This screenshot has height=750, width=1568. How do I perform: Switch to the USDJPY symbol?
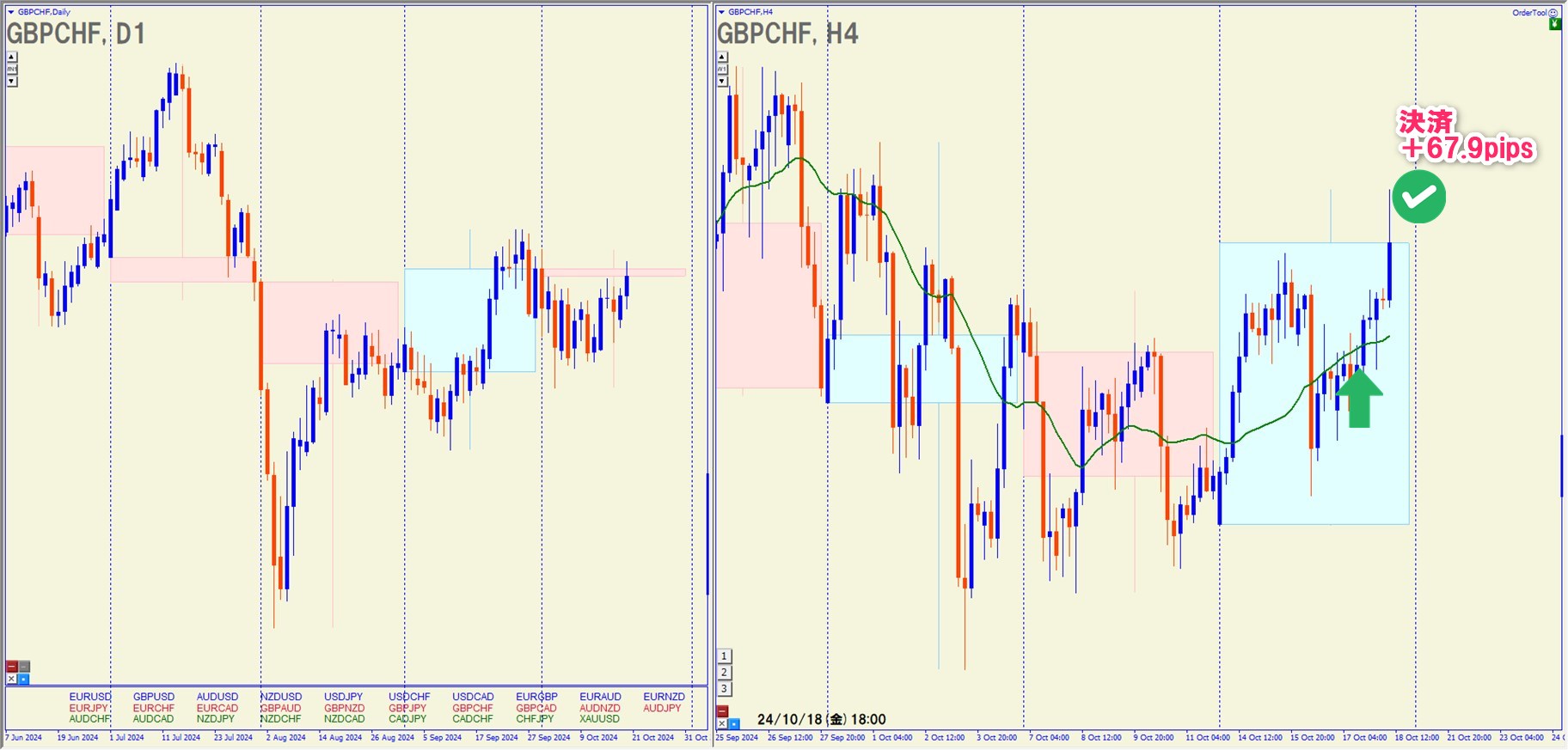[343, 697]
